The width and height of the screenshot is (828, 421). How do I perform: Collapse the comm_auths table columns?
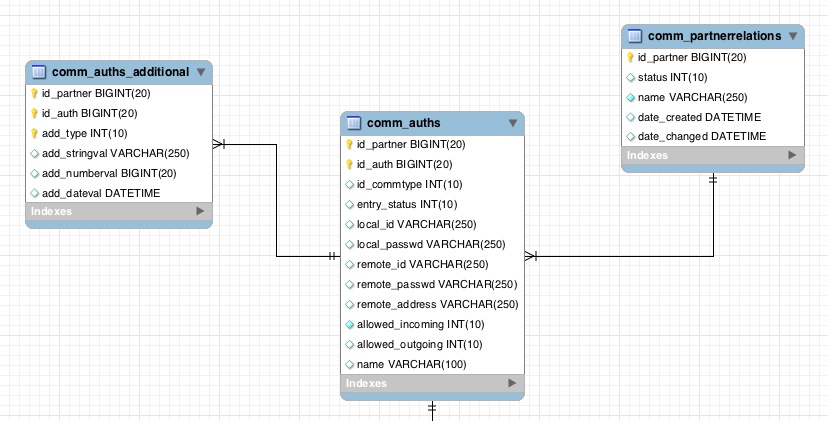513,123
